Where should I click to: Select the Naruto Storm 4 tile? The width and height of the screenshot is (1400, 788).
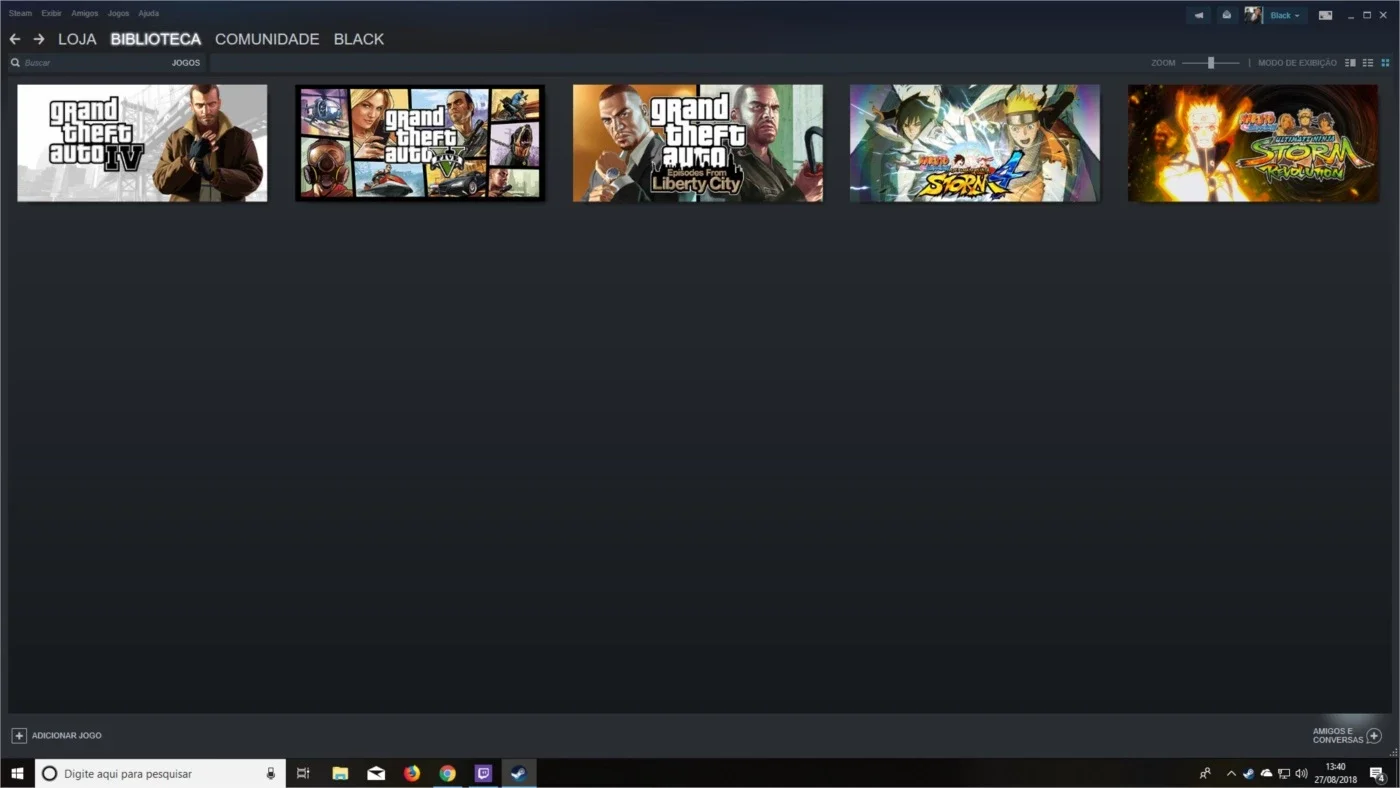pyautogui.click(x=975, y=143)
